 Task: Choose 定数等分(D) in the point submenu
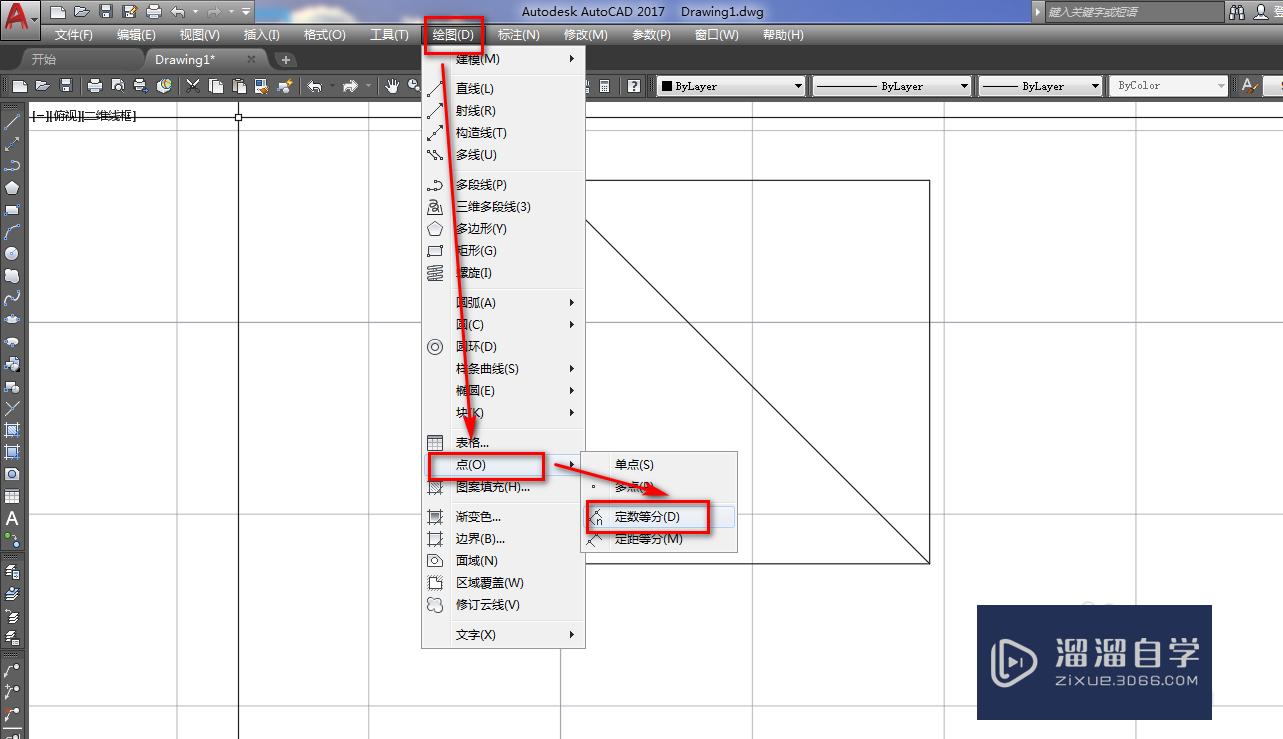click(x=659, y=517)
